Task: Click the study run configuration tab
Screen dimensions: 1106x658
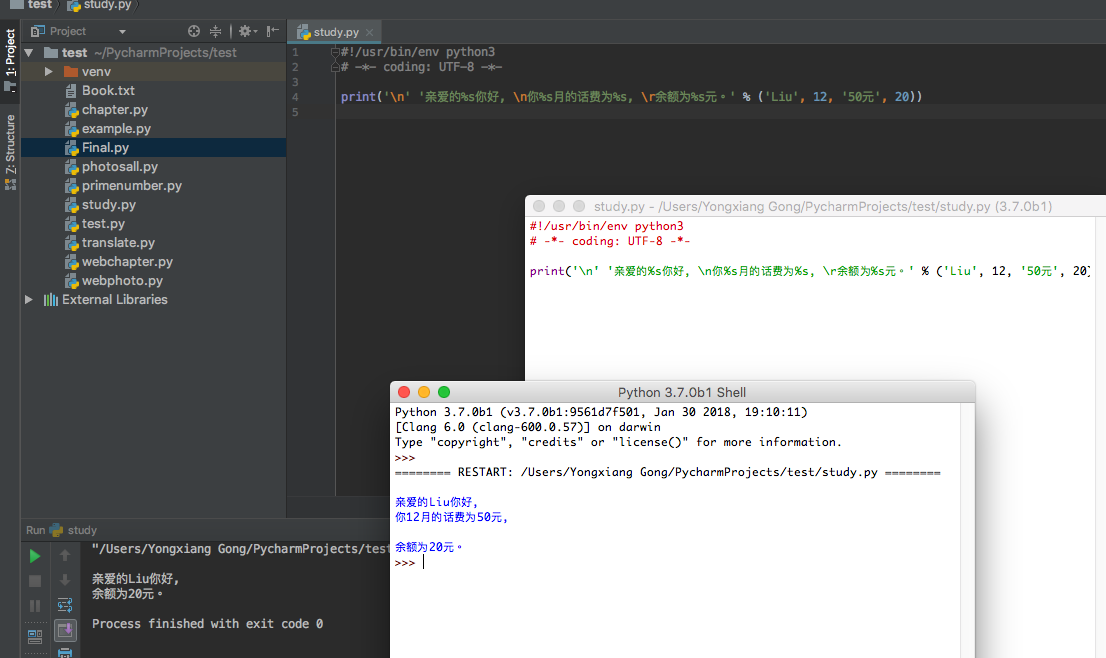Action: click(x=73, y=530)
